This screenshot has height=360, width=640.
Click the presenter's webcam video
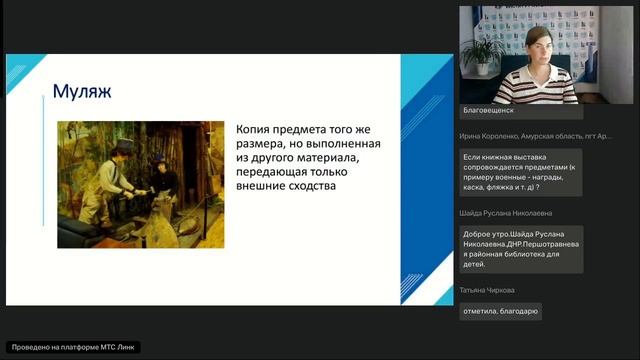(546, 55)
